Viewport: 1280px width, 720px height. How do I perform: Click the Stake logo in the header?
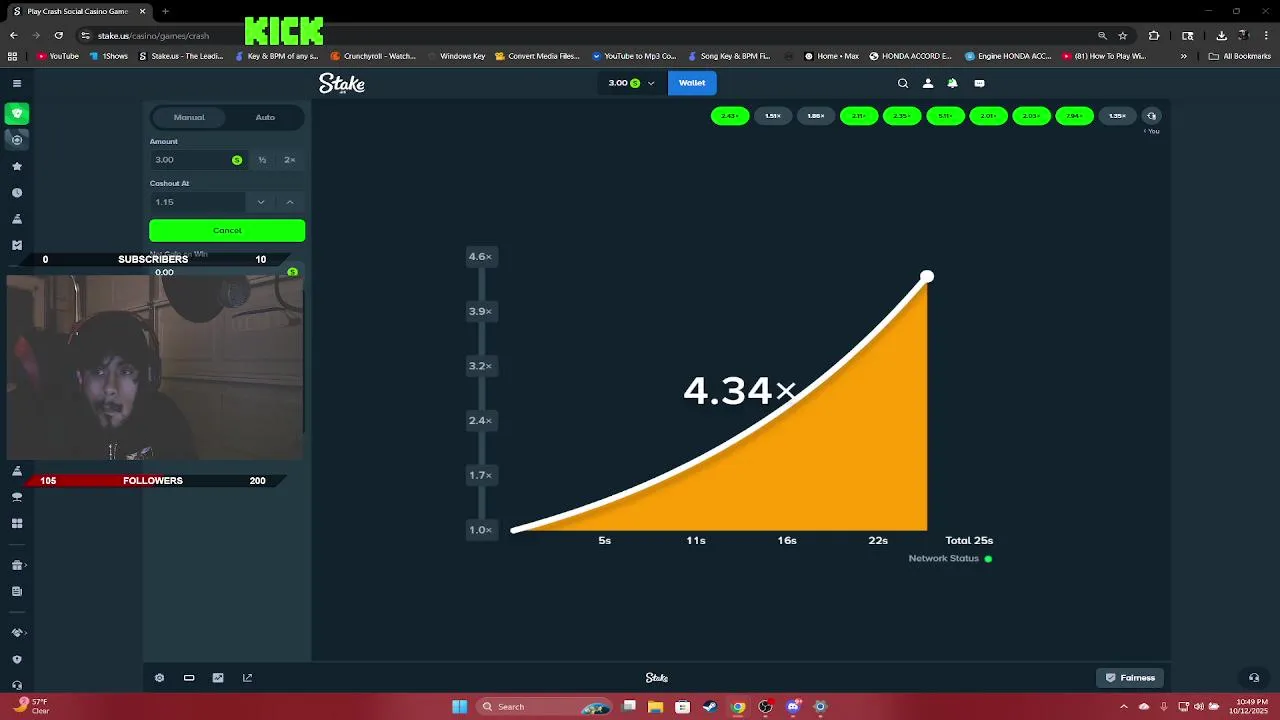pos(342,83)
